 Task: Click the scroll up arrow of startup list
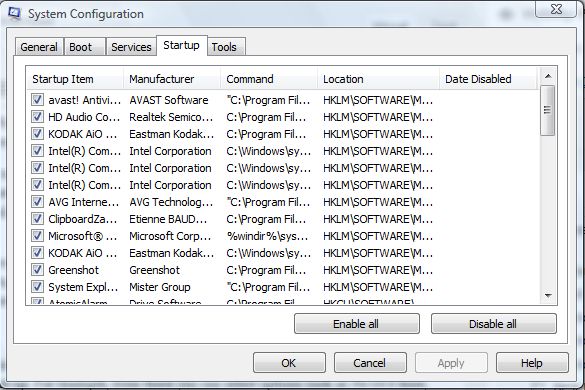click(x=548, y=76)
